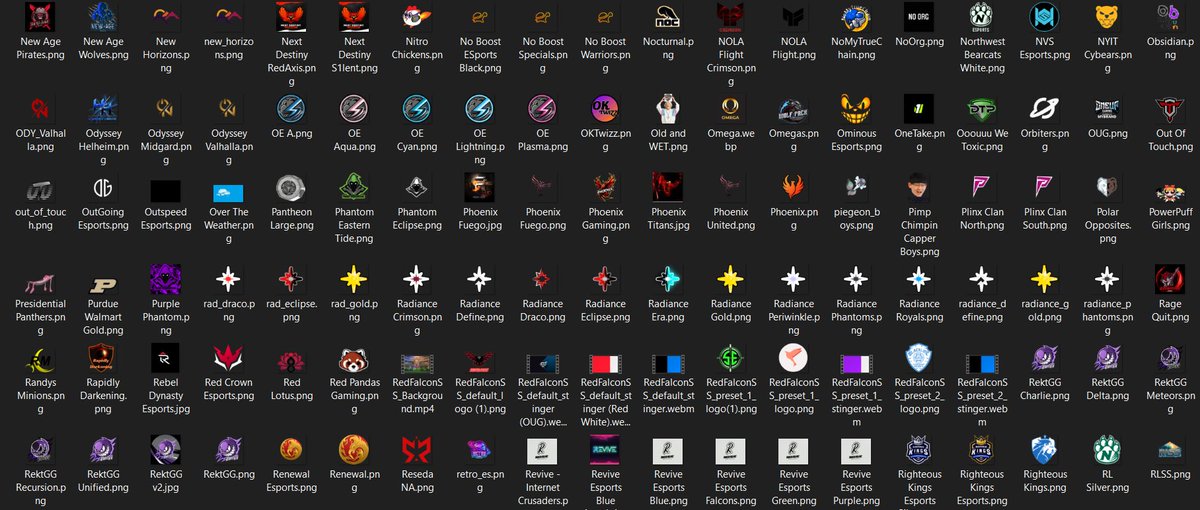Click the OE Plasma.png icon
This screenshot has height=510, width=1200.
(x=542, y=108)
